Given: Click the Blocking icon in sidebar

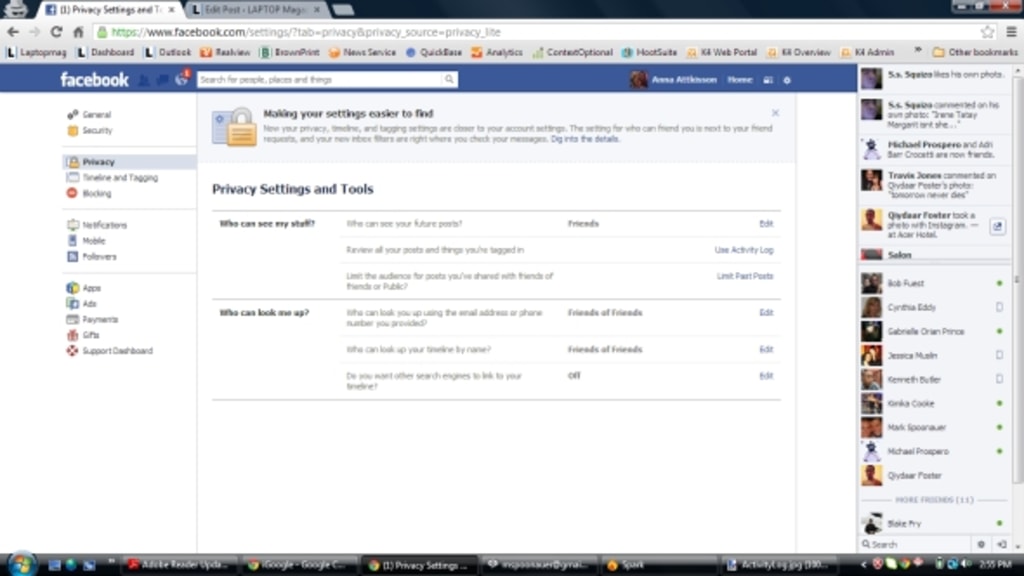Looking at the screenshot, I should tap(72, 193).
